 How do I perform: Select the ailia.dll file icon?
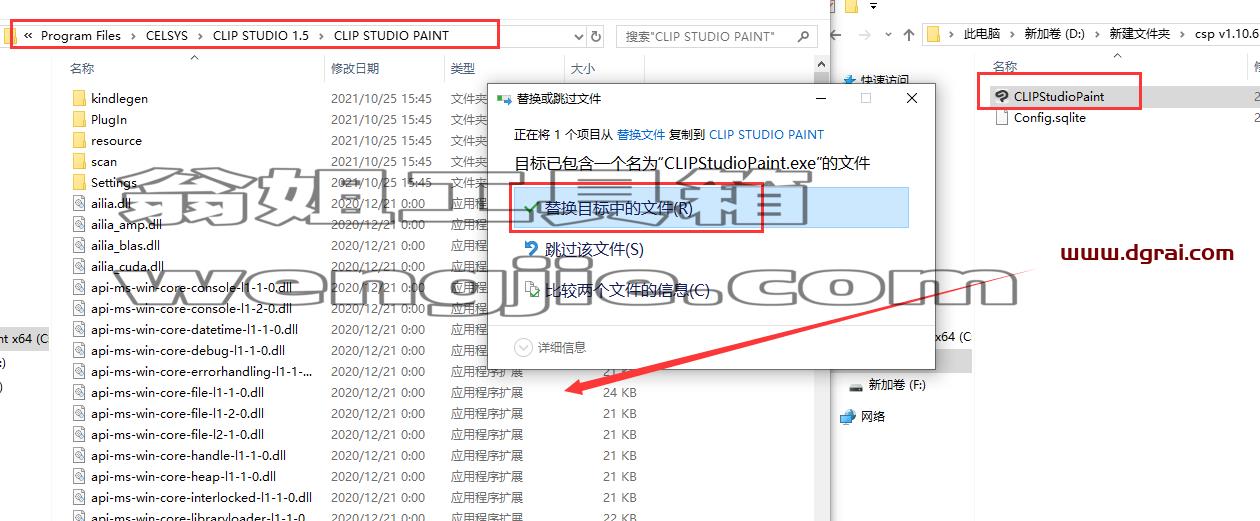coord(80,204)
